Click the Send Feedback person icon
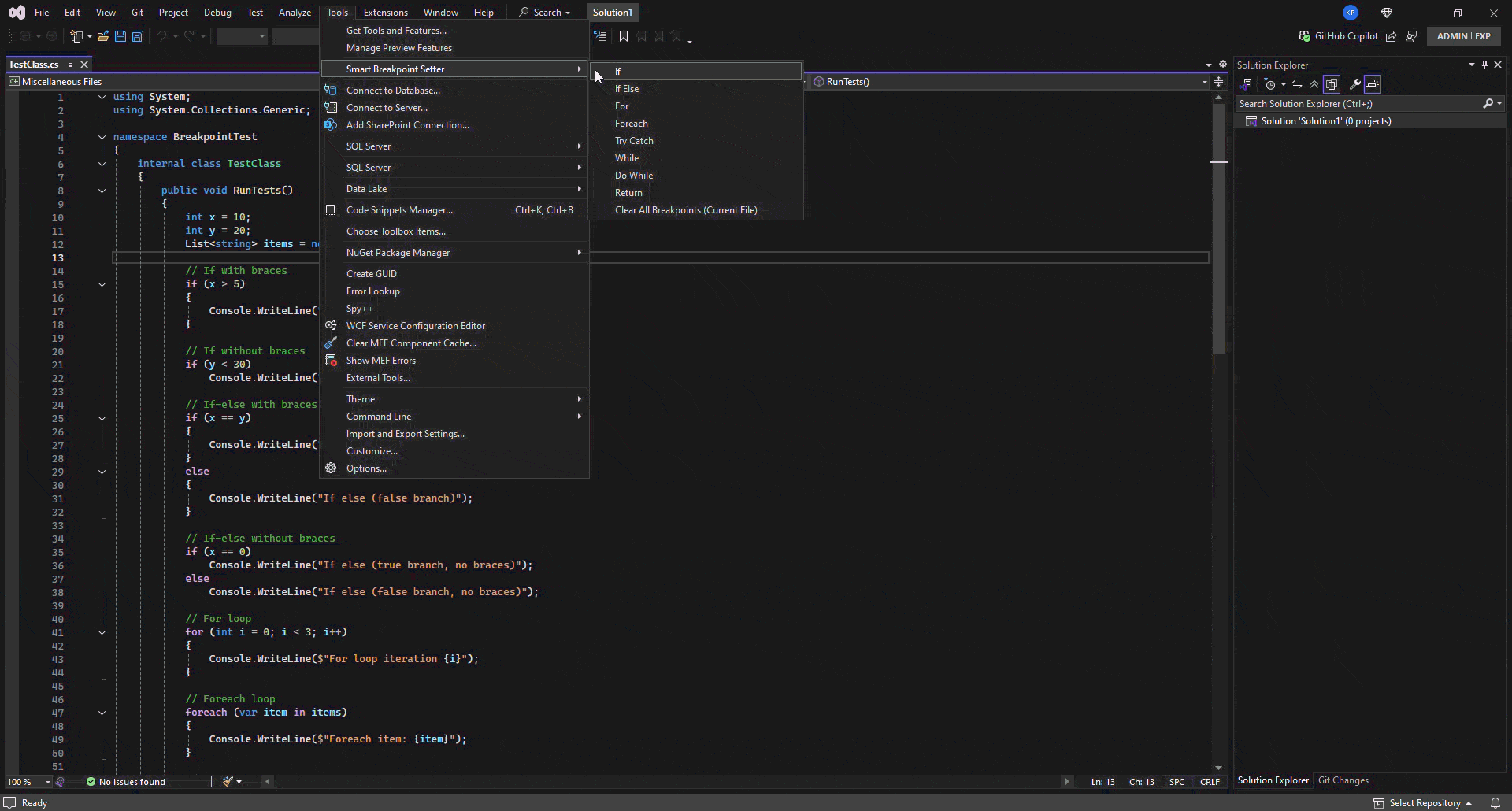Screen dimensions: 1512x811 click(x=1412, y=36)
